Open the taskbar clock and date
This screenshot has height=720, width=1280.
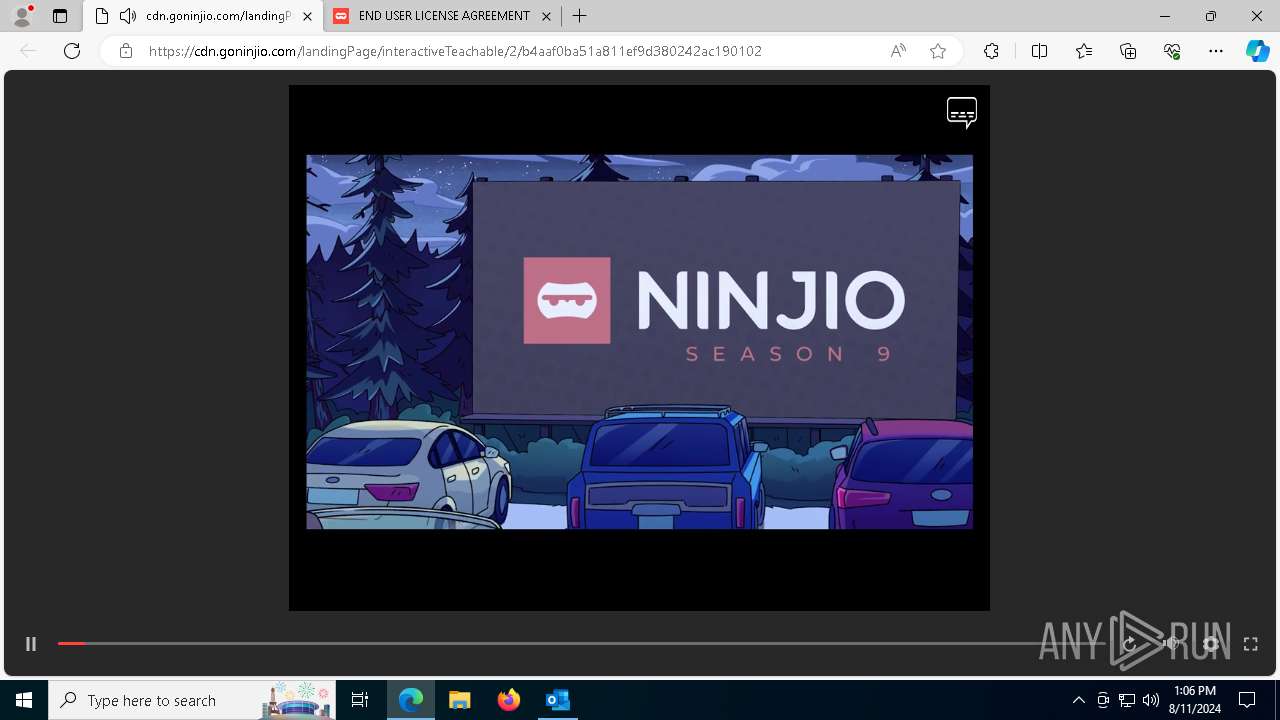click(x=1194, y=700)
